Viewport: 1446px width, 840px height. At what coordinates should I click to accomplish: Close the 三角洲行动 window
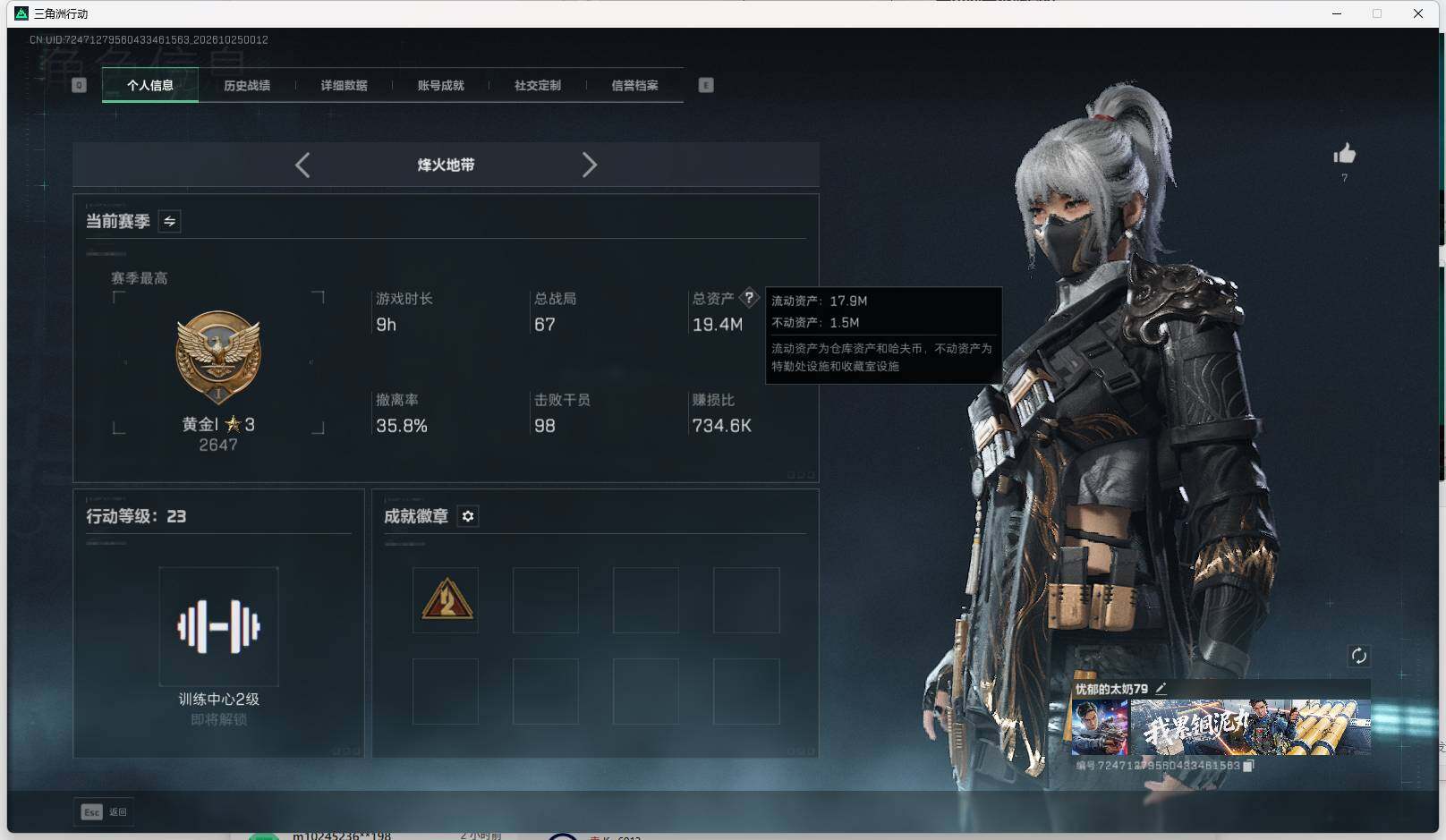click(x=1418, y=13)
